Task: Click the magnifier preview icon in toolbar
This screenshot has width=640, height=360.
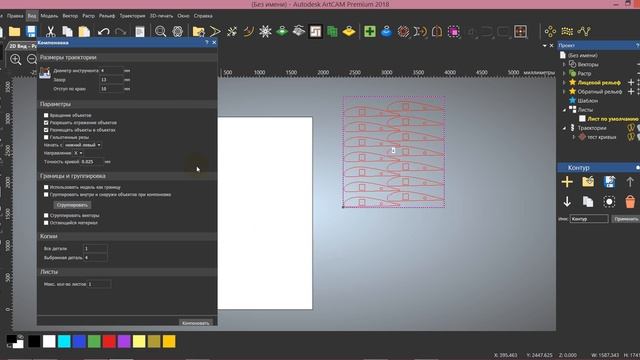Action: [x=160, y=31]
